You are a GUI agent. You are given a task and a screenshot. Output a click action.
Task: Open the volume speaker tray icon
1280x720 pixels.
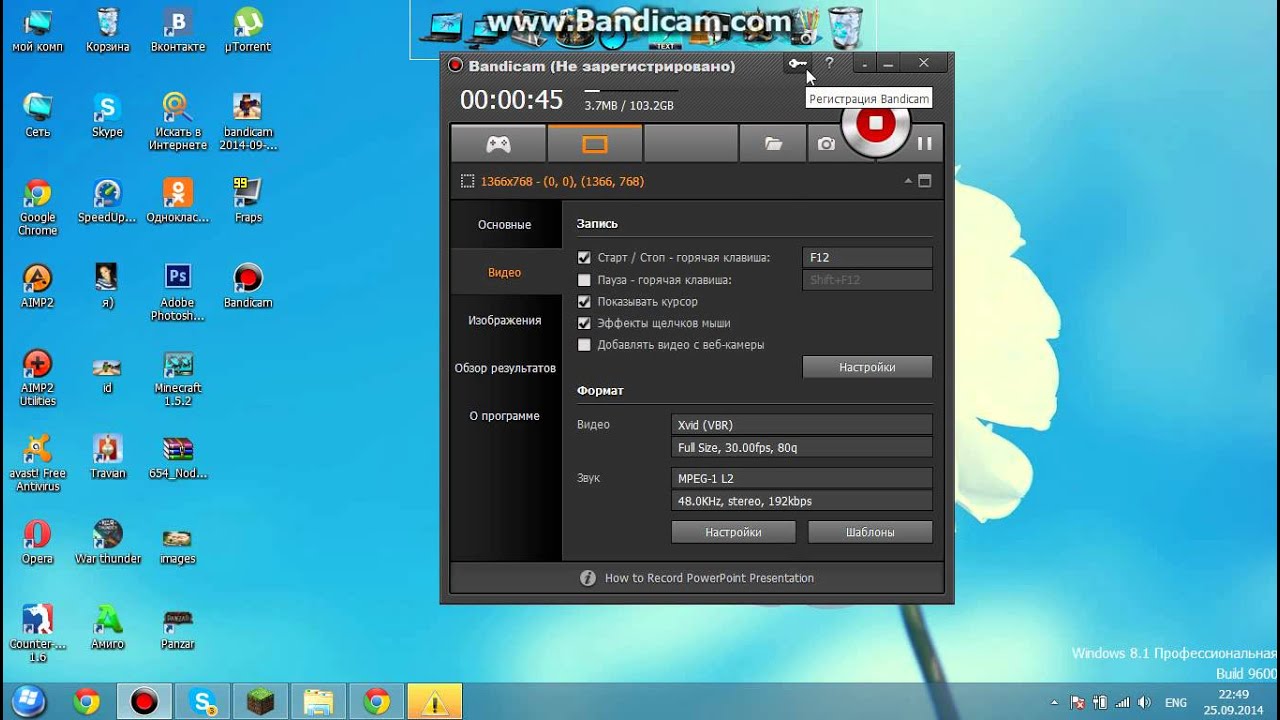click(1144, 703)
